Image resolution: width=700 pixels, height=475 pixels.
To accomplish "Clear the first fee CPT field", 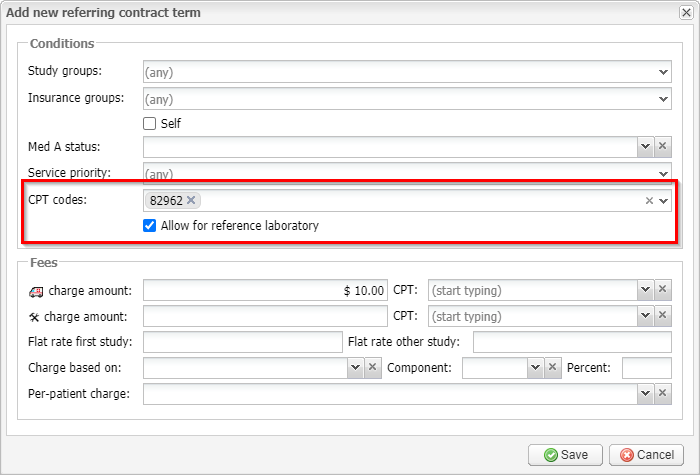I will 662,290.
